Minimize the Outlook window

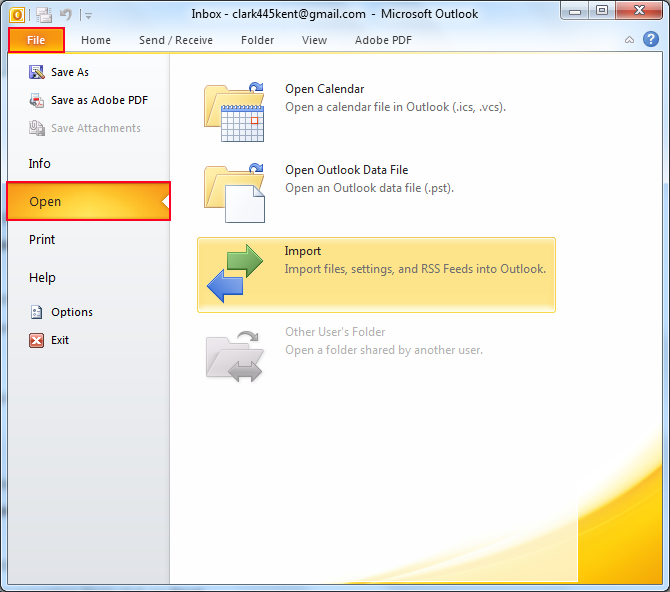575,10
